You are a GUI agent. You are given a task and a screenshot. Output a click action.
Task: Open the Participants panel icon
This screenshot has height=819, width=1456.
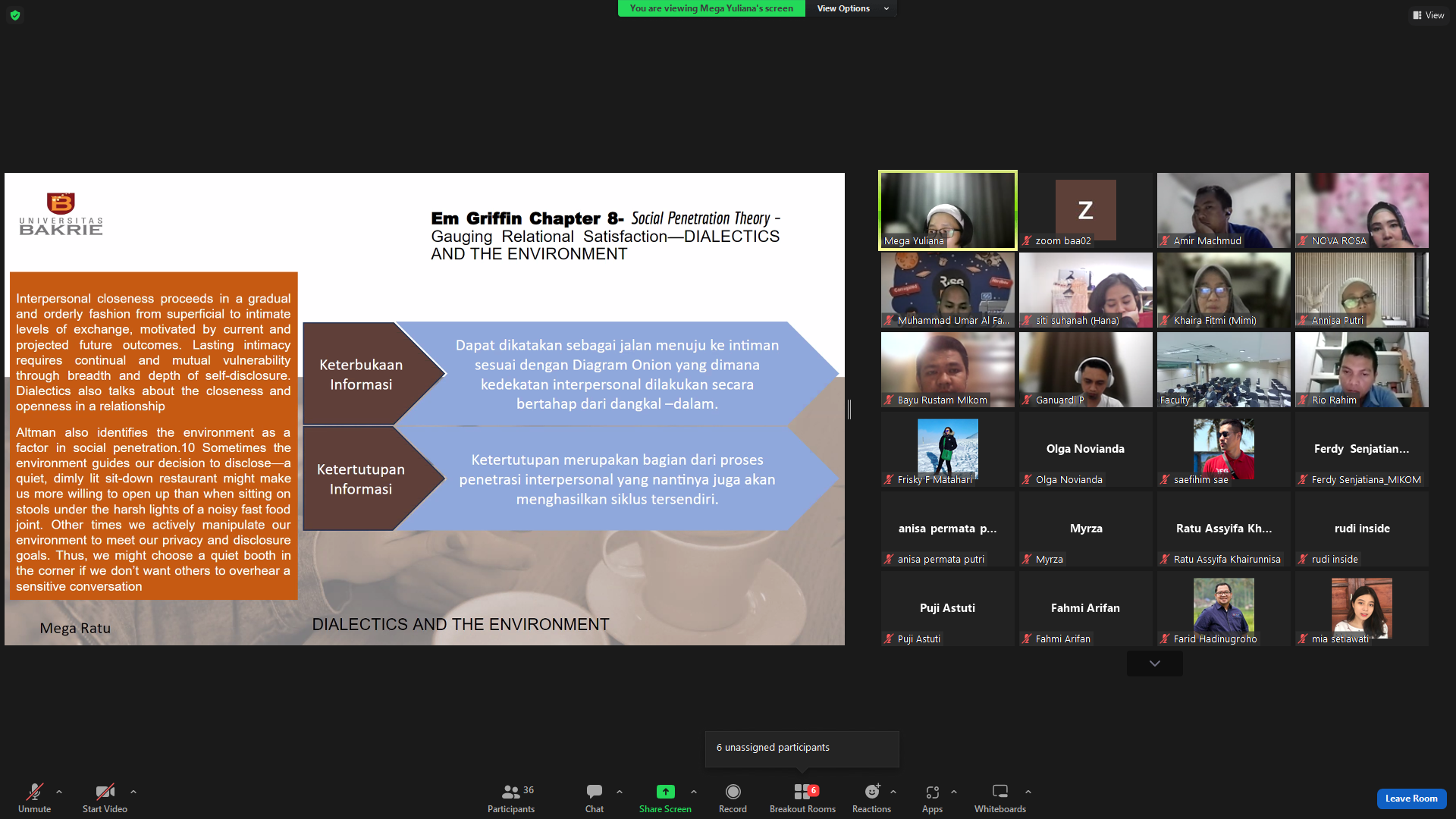pyautogui.click(x=510, y=792)
